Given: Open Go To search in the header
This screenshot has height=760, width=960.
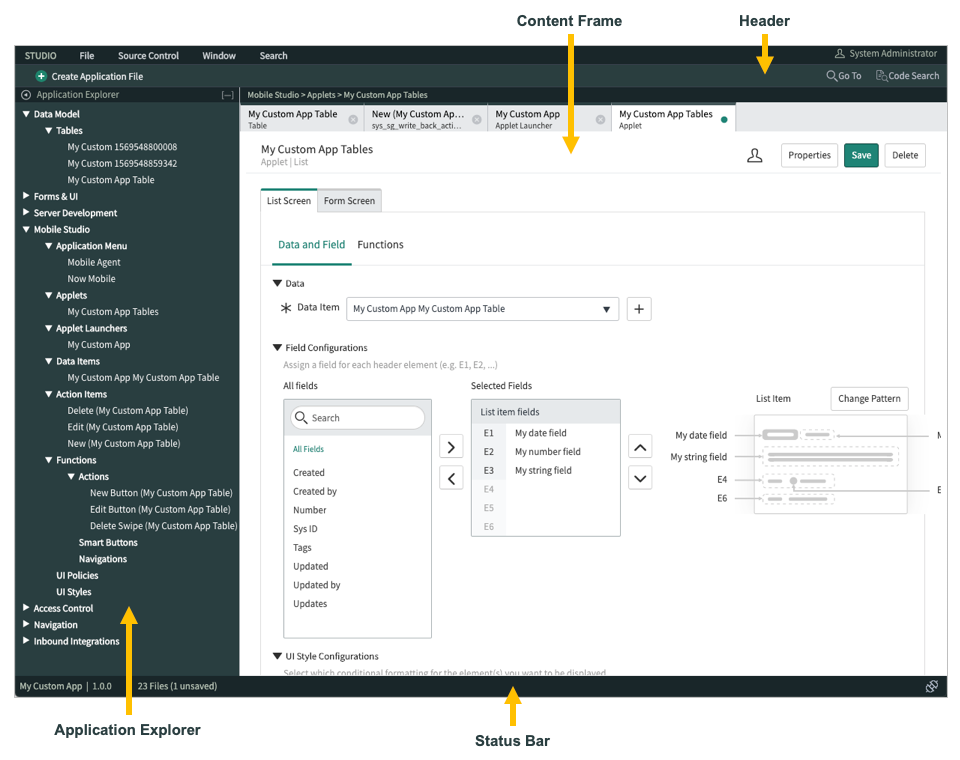Looking at the screenshot, I should (x=843, y=75).
